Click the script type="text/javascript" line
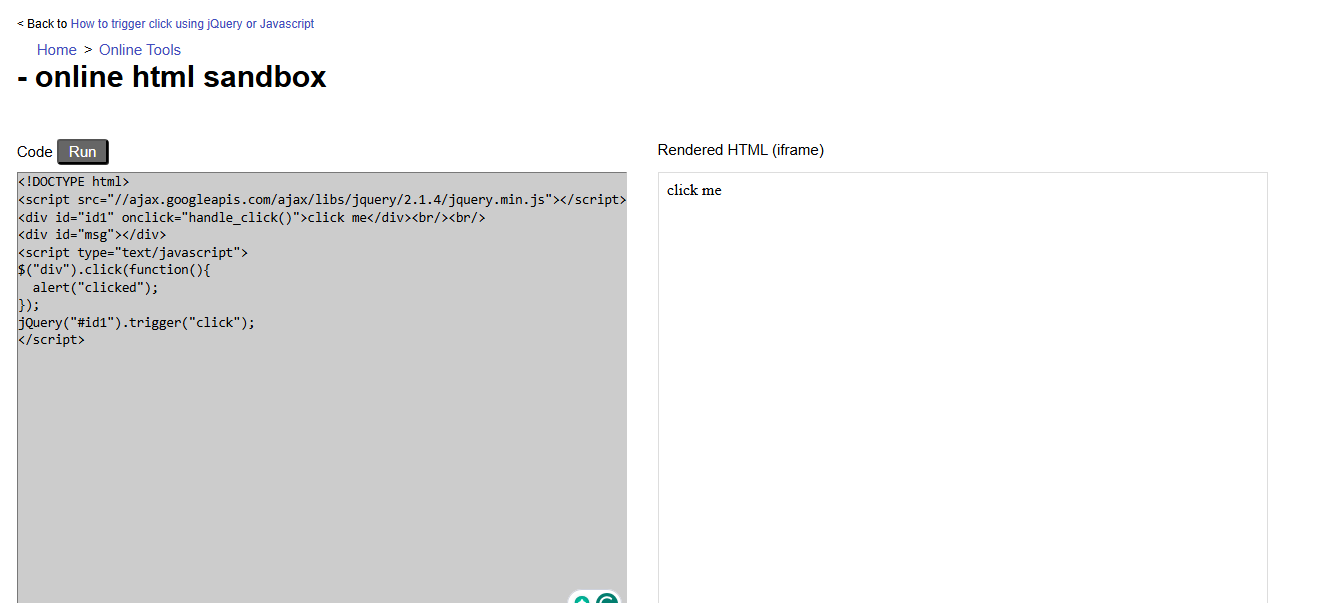 (x=133, y=252)
